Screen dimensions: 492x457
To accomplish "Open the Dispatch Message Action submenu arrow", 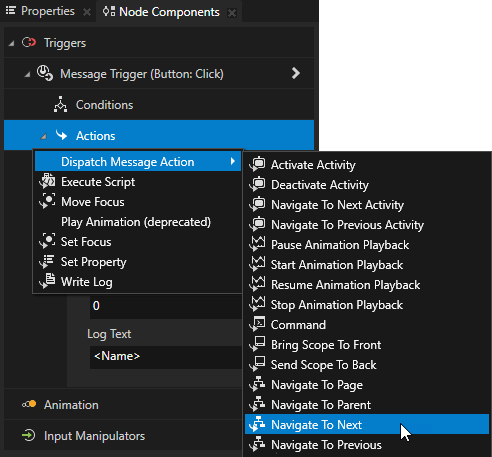I will point(233,161).
